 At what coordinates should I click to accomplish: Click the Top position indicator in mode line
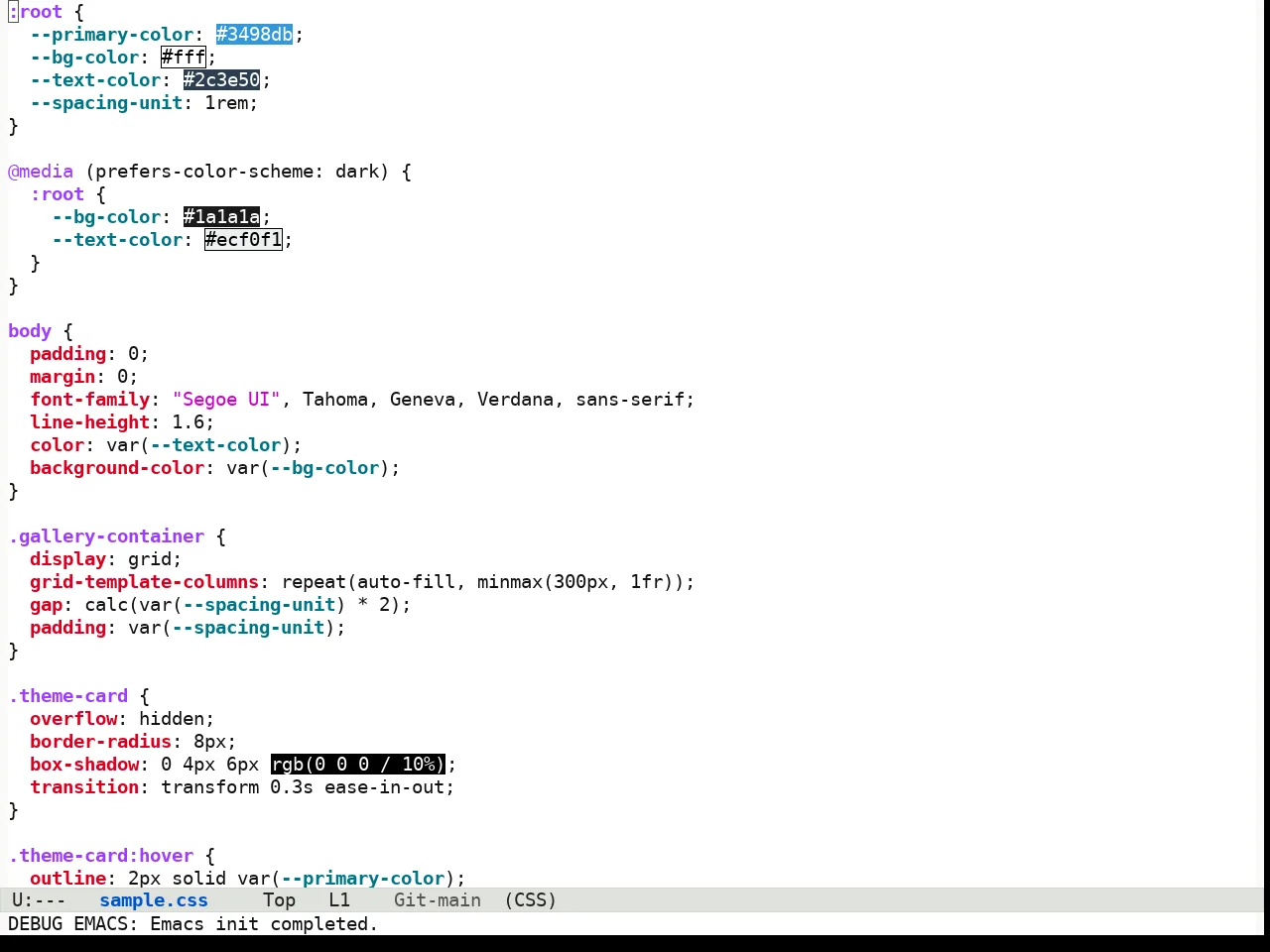pyautogui.click(x=279, y=900)
